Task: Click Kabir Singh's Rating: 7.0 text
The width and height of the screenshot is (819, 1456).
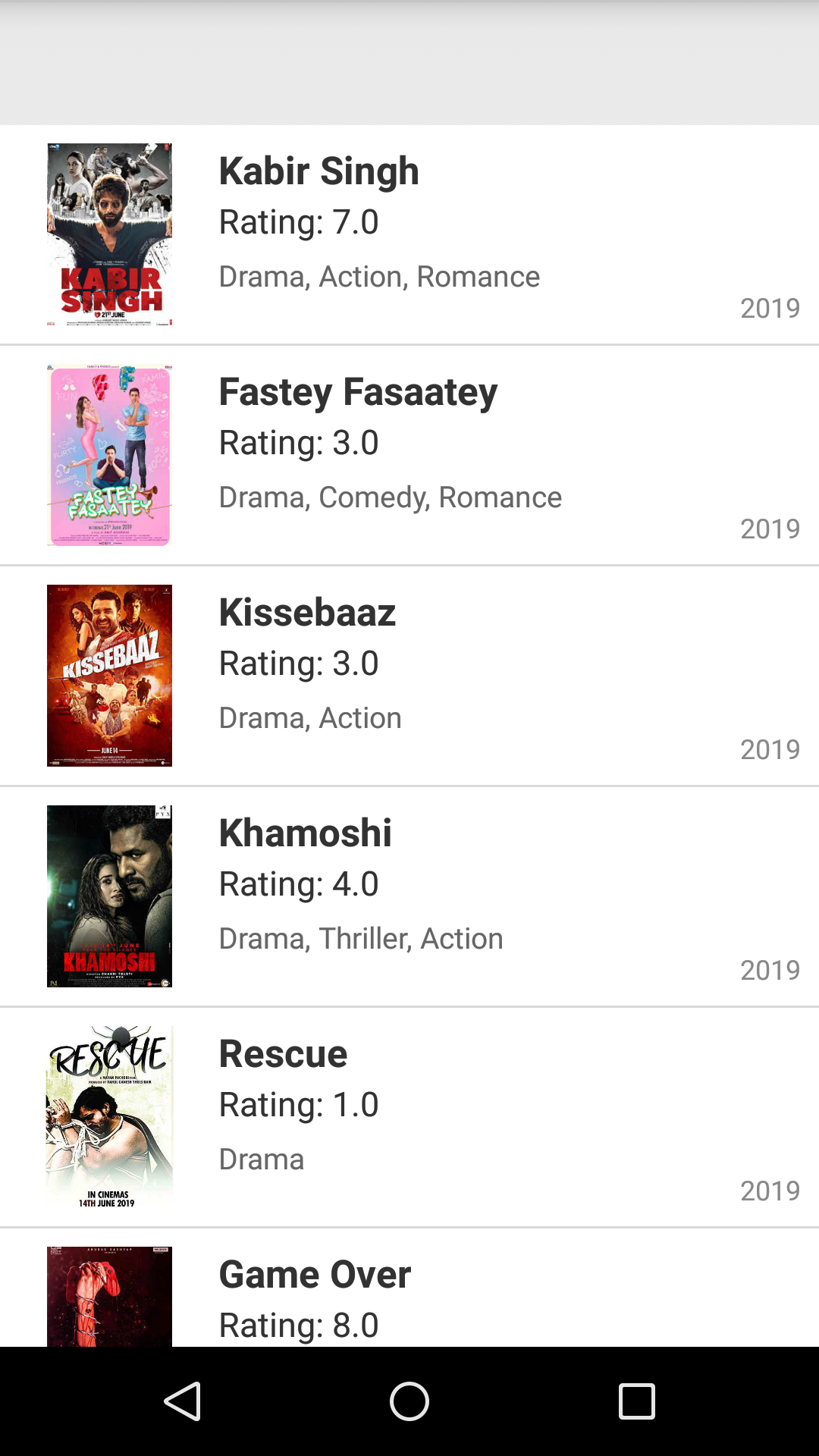Action: 299,222
